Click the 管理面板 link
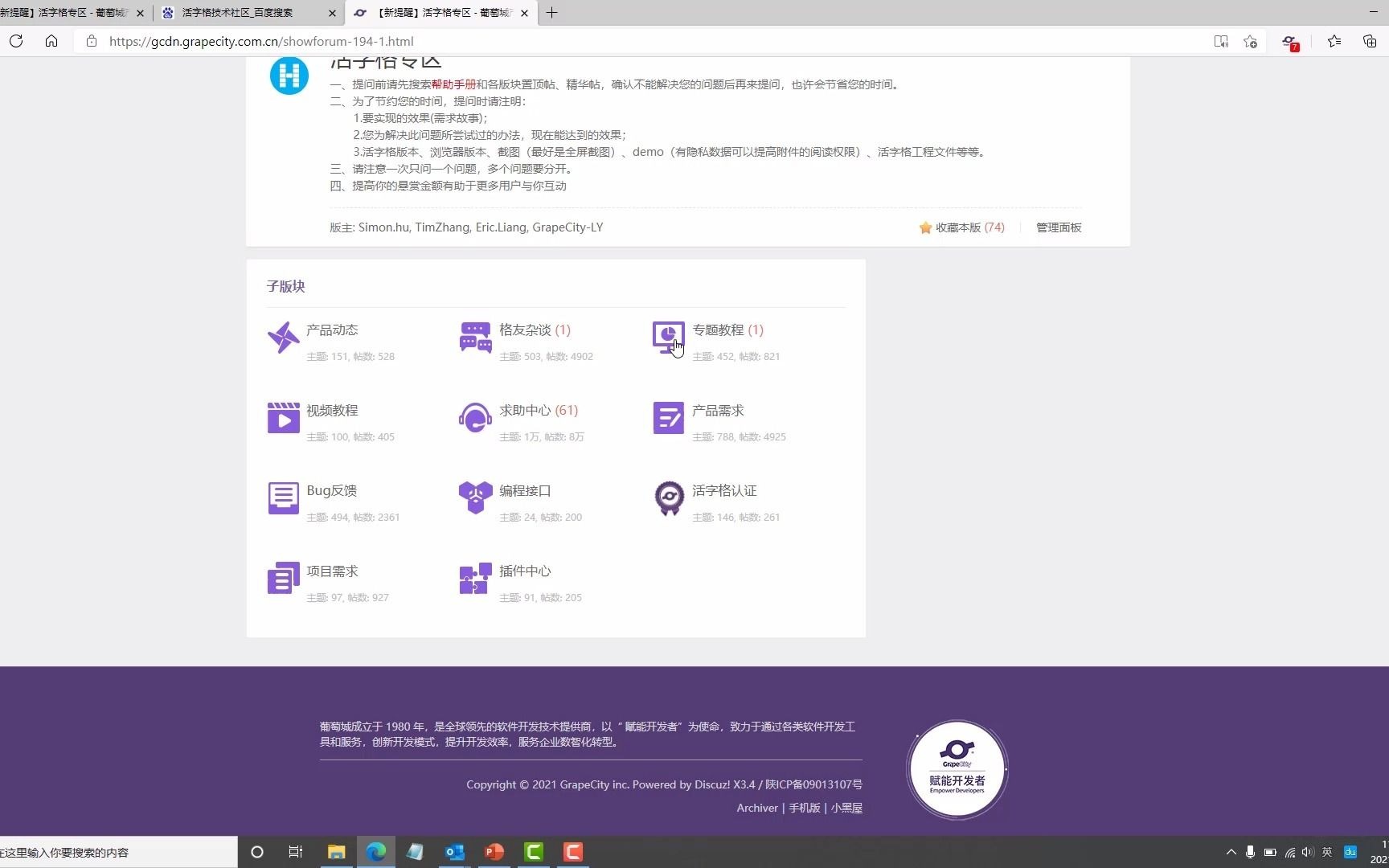1389x868 pixels. (1058, 227)
